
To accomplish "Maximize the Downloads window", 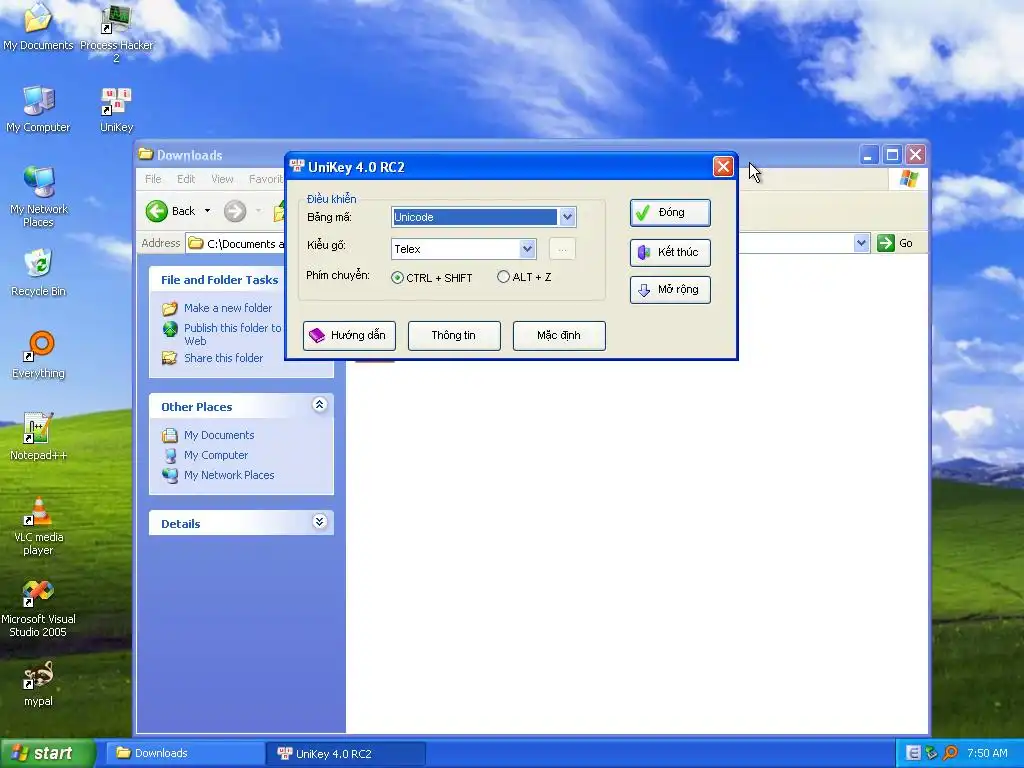I will [892, 155].
